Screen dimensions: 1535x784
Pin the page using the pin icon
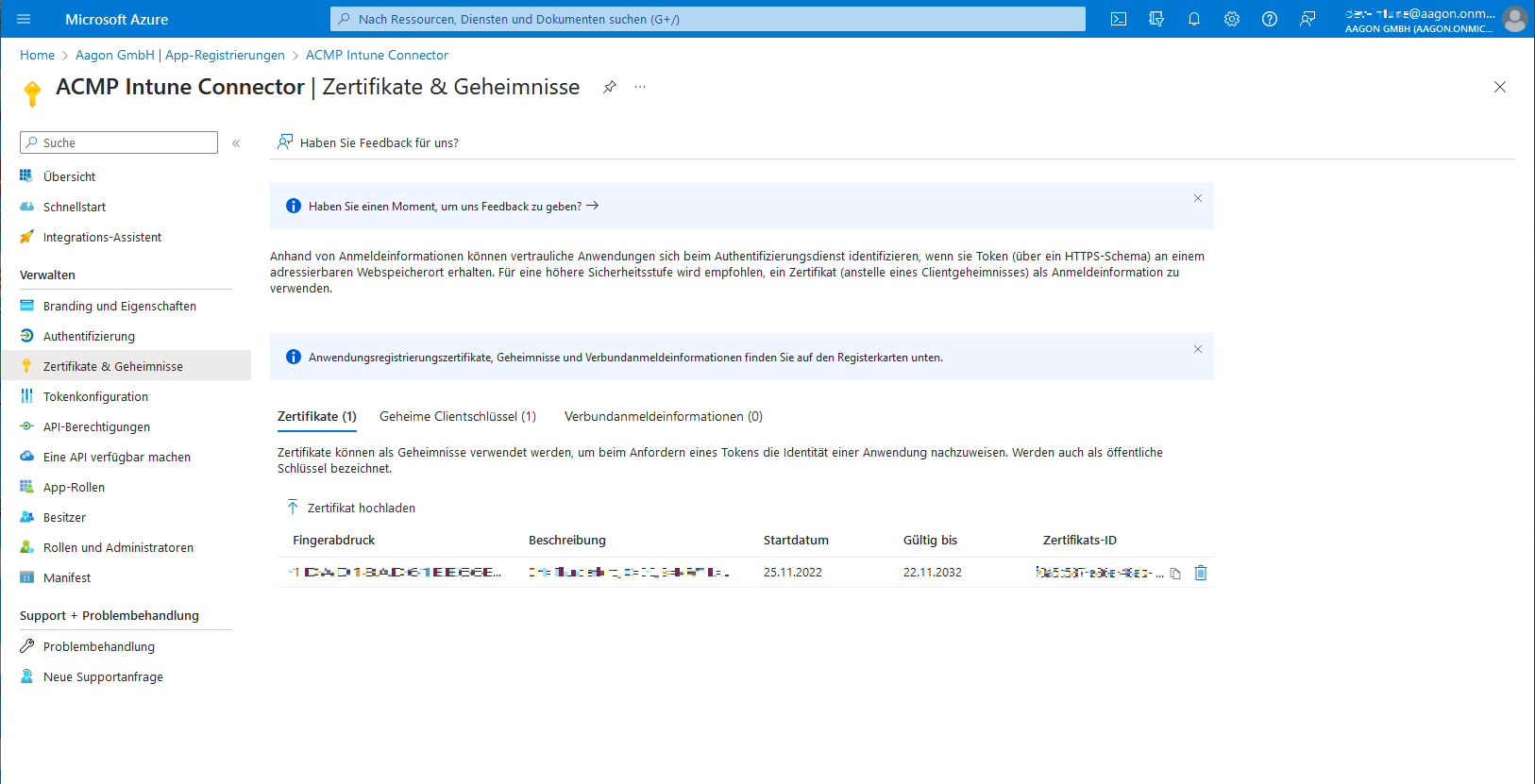pyautogui.click(x=610, y=87)
